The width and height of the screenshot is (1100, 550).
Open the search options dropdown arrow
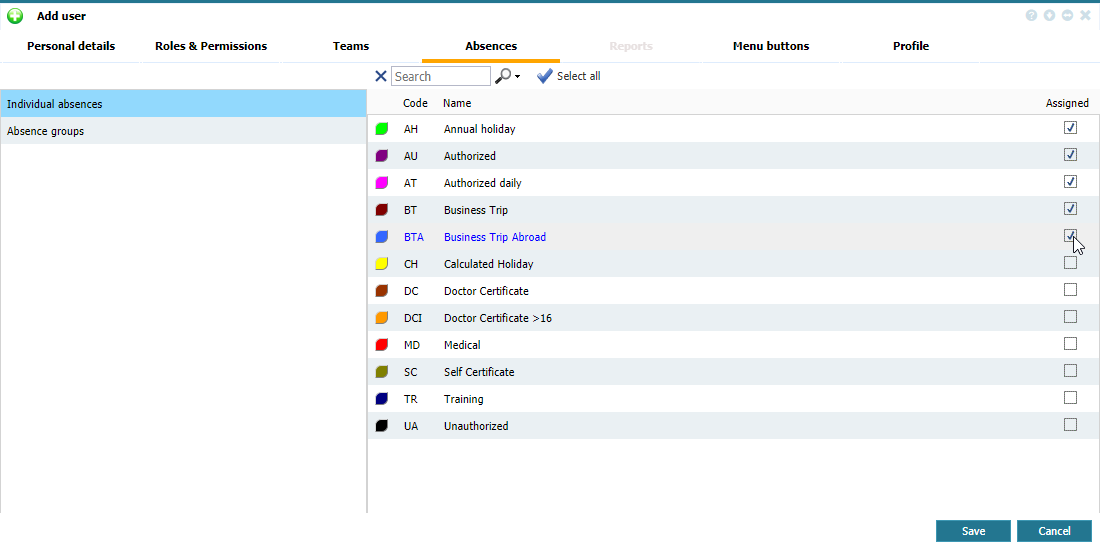coord(517,77)
